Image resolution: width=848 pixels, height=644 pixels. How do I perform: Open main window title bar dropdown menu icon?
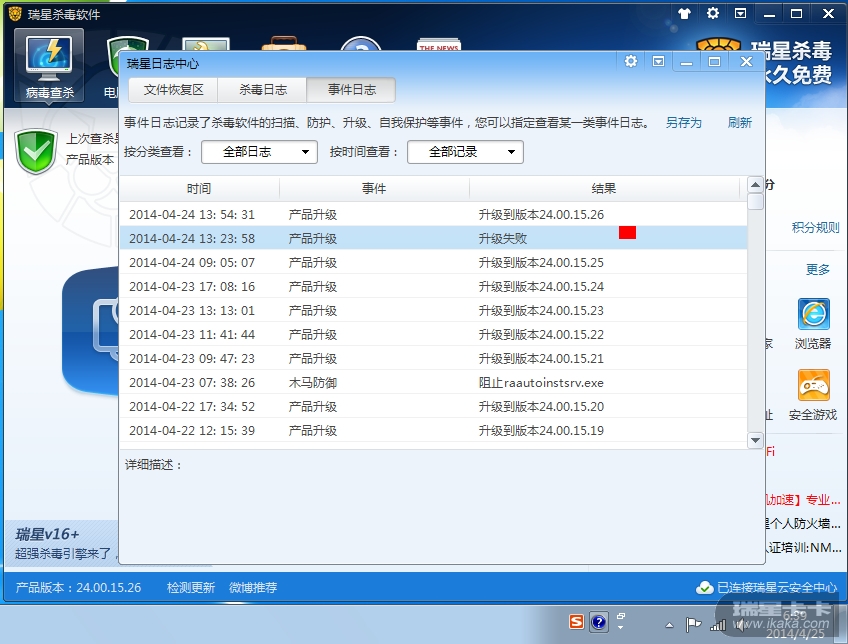pyautogui.click(x=740, y=14)
